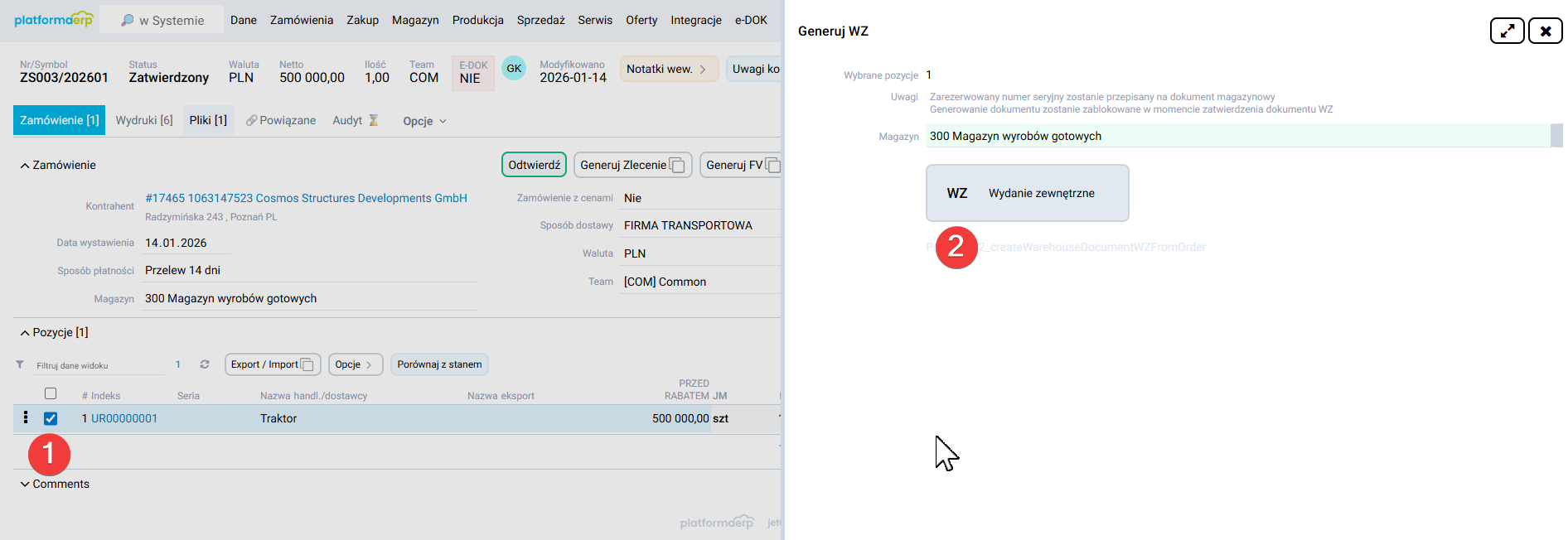Toggle the select-all positions checkbox
Image resolution: width=1568 pixels, height=540 pixels.
click(x=51, y=393)
